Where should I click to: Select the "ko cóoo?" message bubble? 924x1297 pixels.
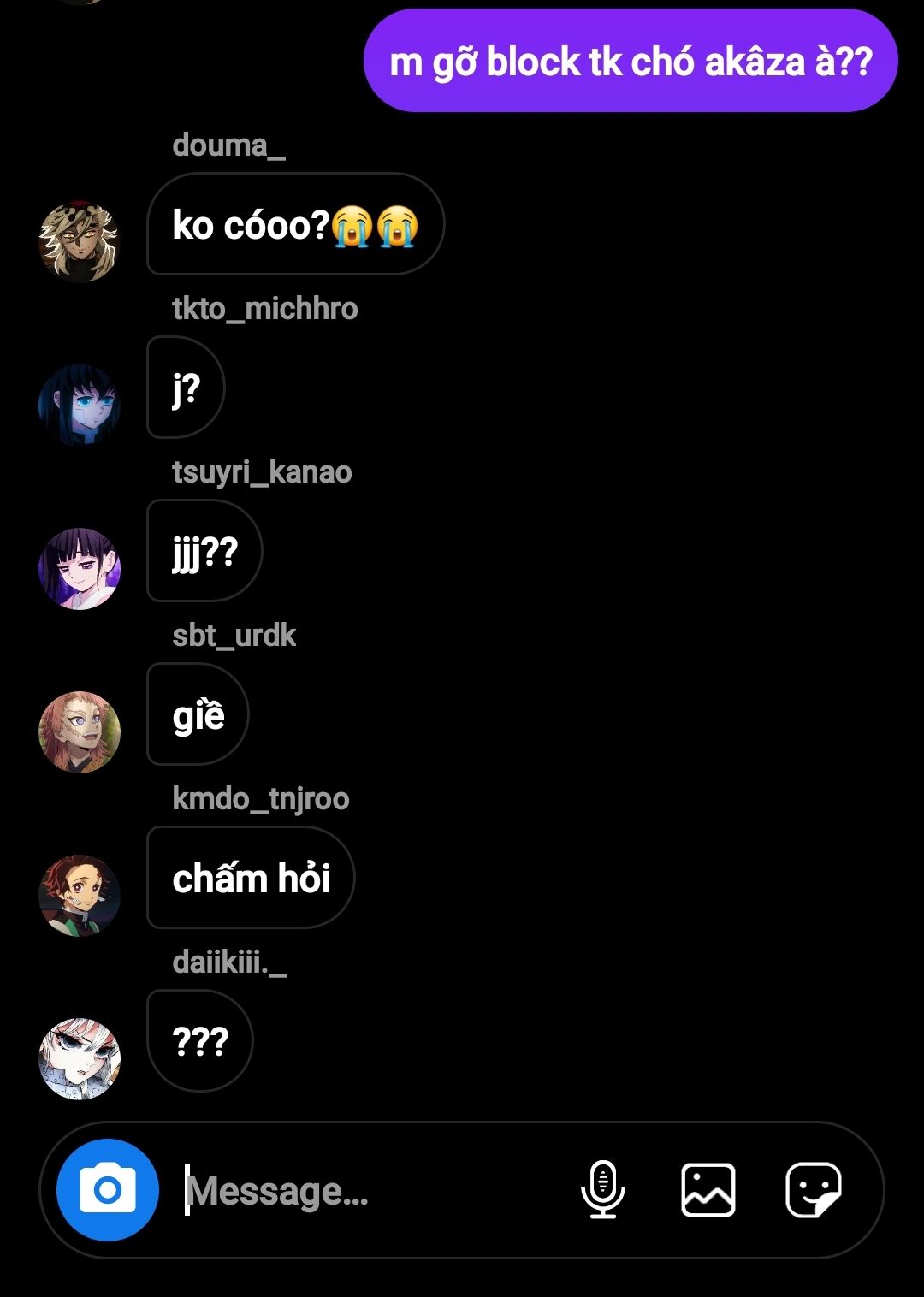tap(295, 224)
